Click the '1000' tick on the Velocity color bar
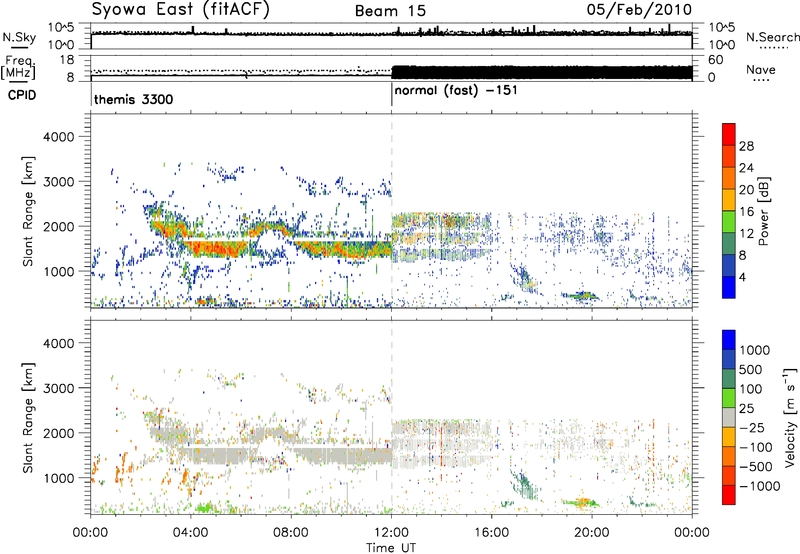Viewport: 800px width, 554px height. pos(755,350)
